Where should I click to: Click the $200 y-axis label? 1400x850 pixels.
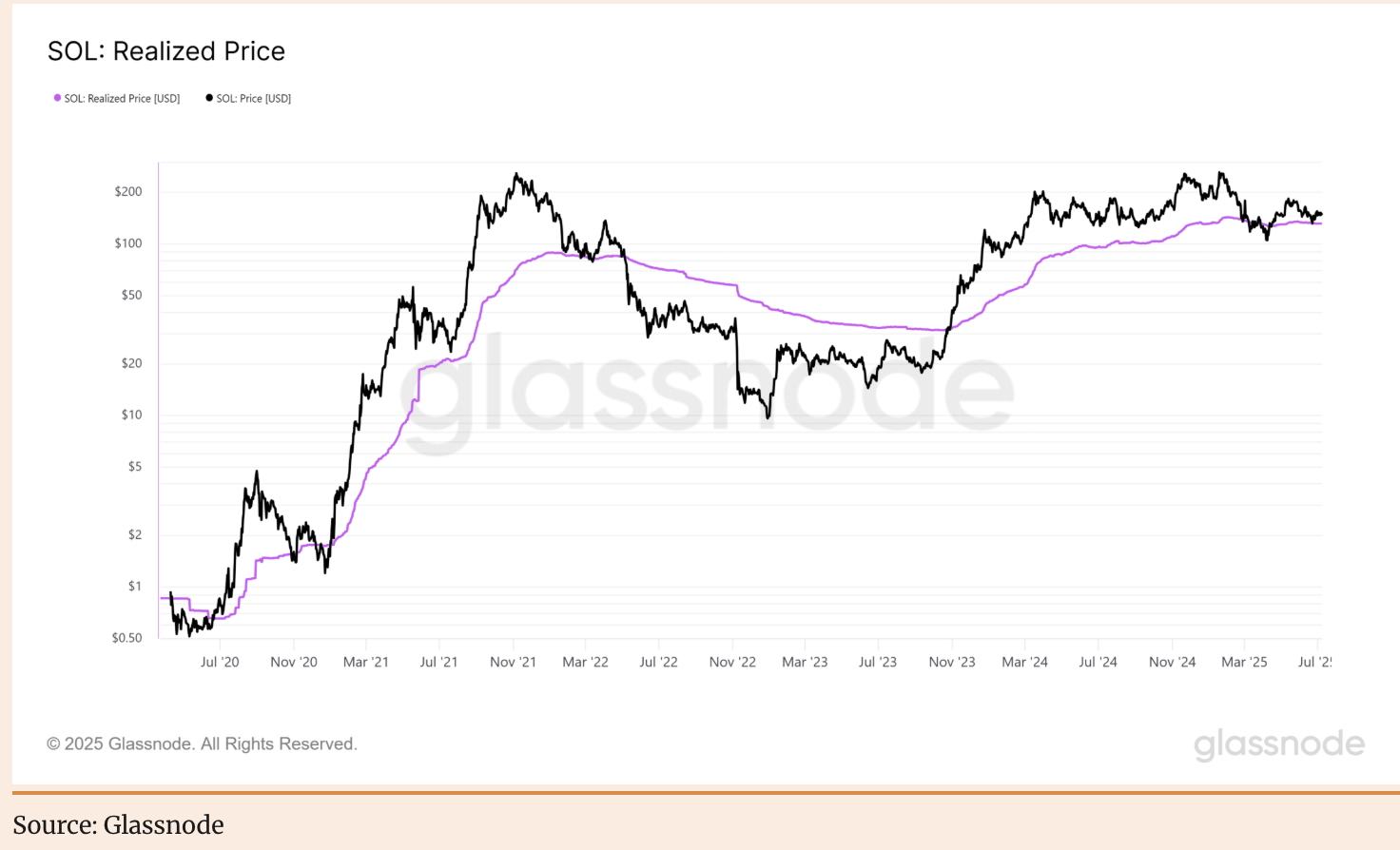(128, 191)
